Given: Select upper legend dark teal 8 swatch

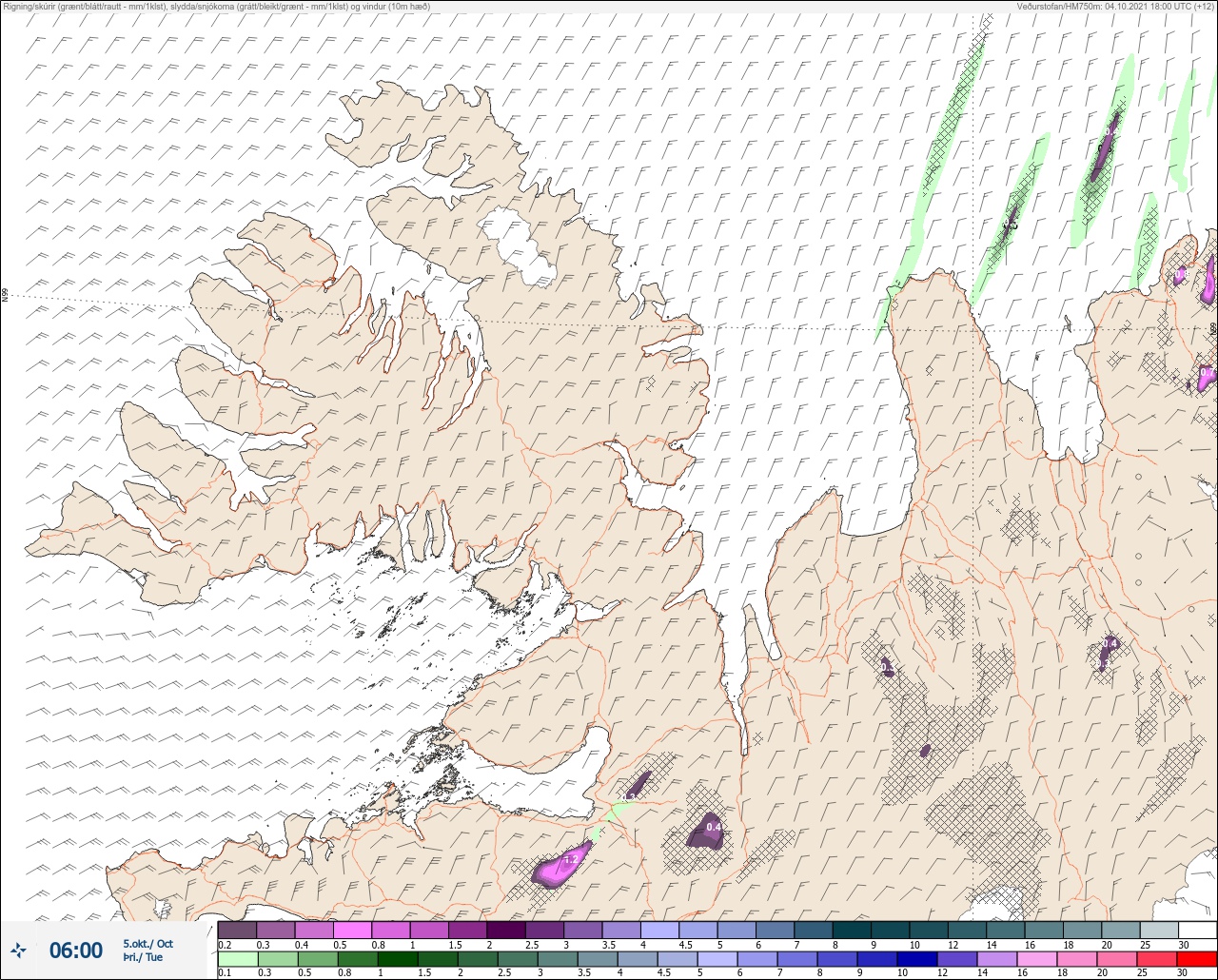Looking at the screenshot, I should [852, 930].
